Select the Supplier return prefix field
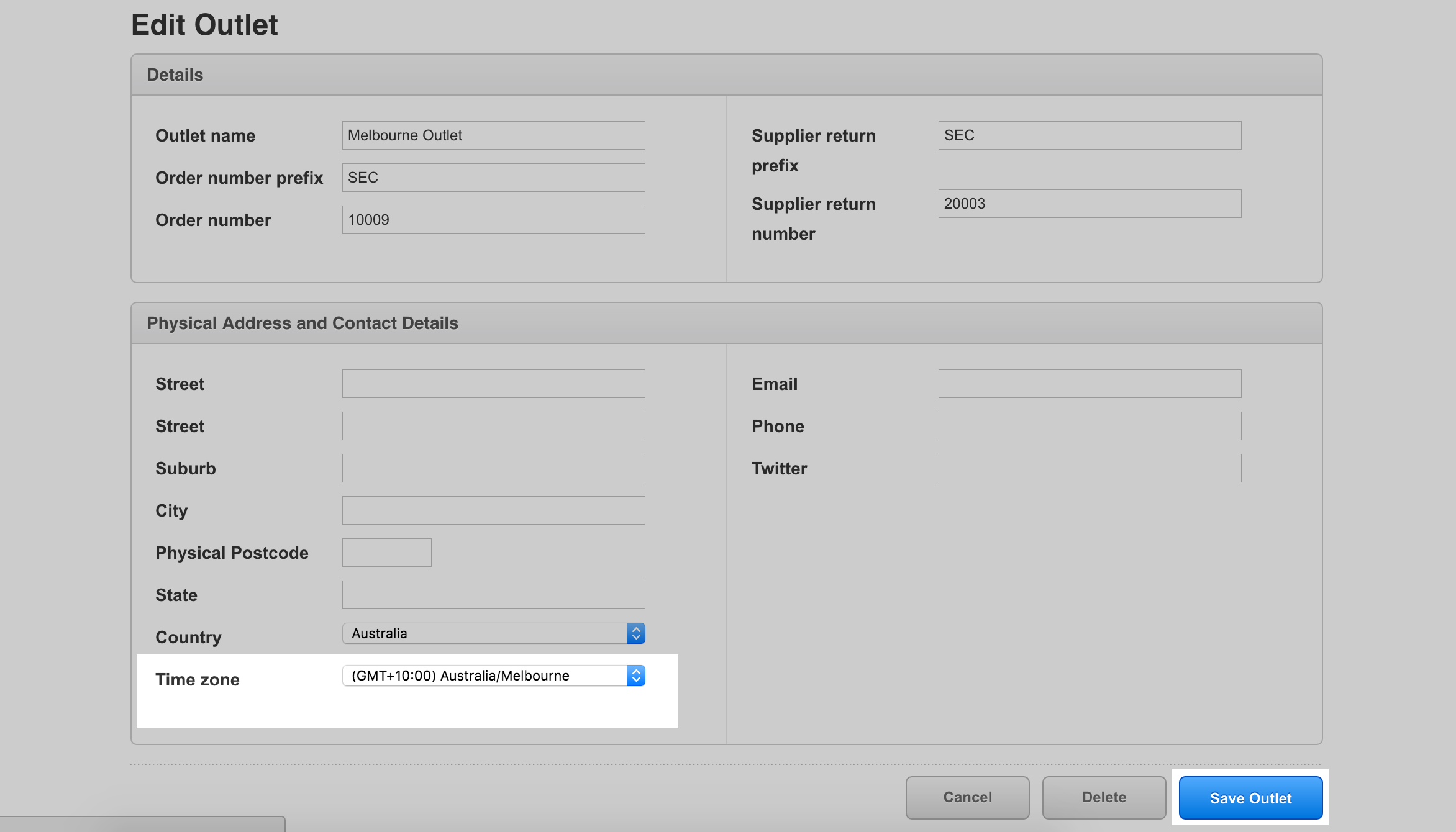 point(1090,135)
